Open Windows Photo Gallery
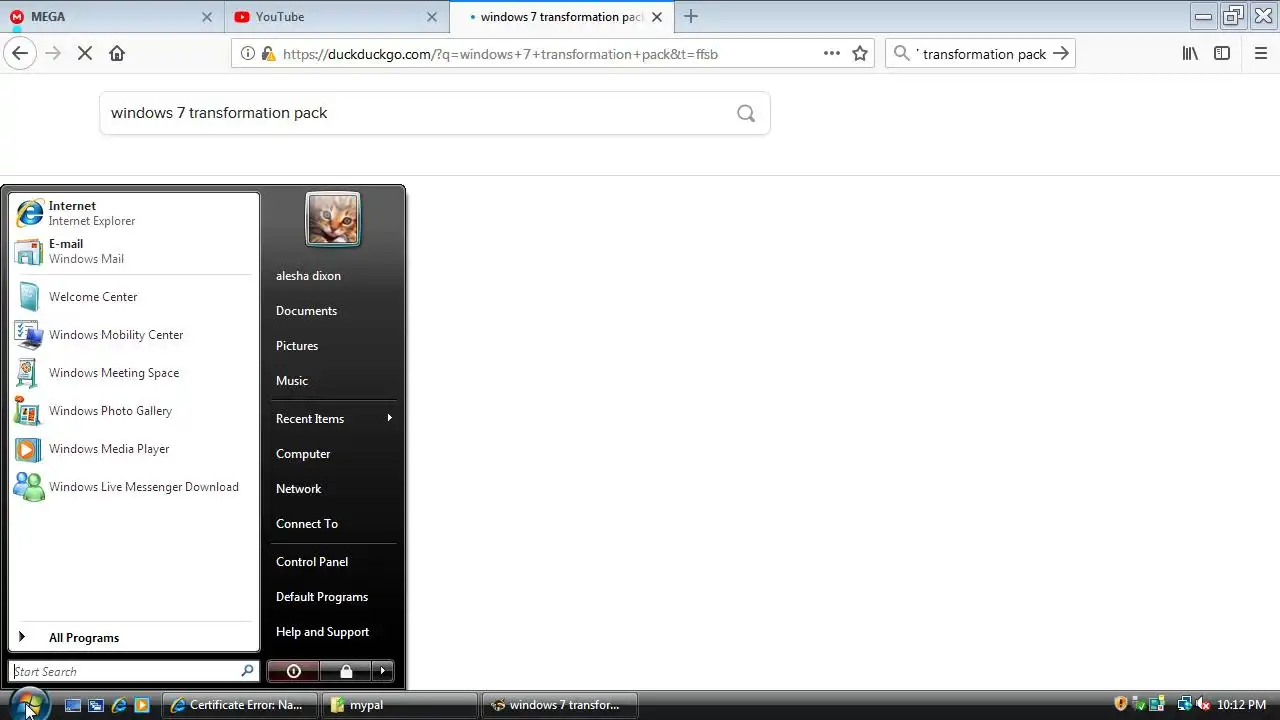 [134, 411]
